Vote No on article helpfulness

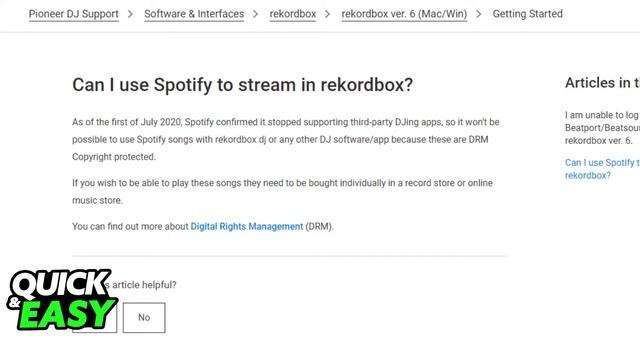tap(144, 318)
